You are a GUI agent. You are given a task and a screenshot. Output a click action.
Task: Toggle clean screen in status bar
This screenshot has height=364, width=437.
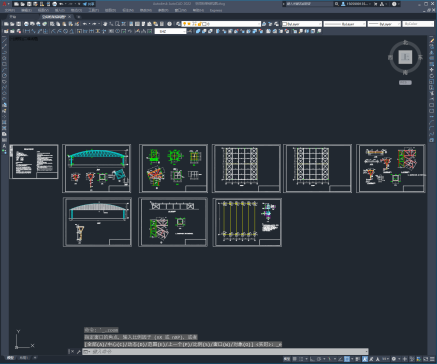tap(426, 359)
